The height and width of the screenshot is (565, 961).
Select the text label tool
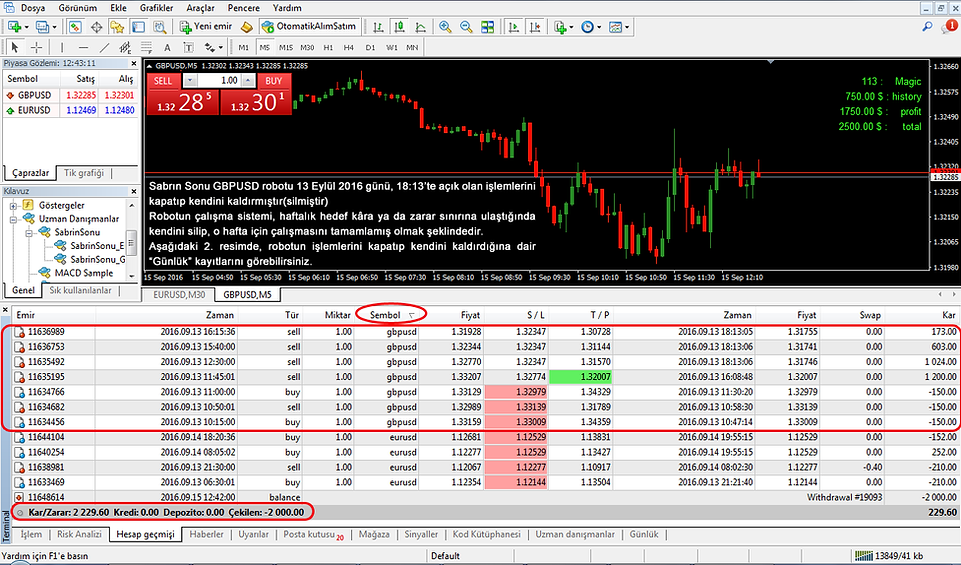coord(188,47)
